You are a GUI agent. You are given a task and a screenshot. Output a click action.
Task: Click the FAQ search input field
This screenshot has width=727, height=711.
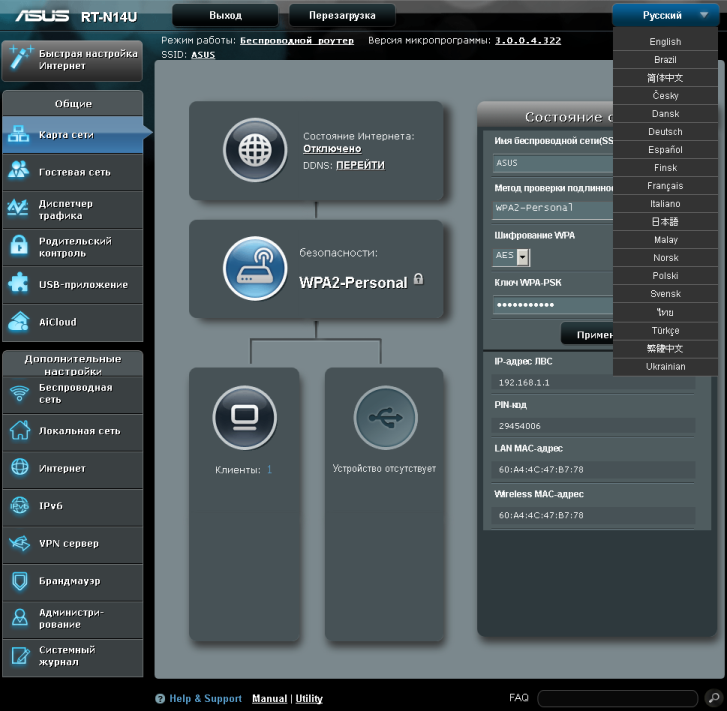618,698
